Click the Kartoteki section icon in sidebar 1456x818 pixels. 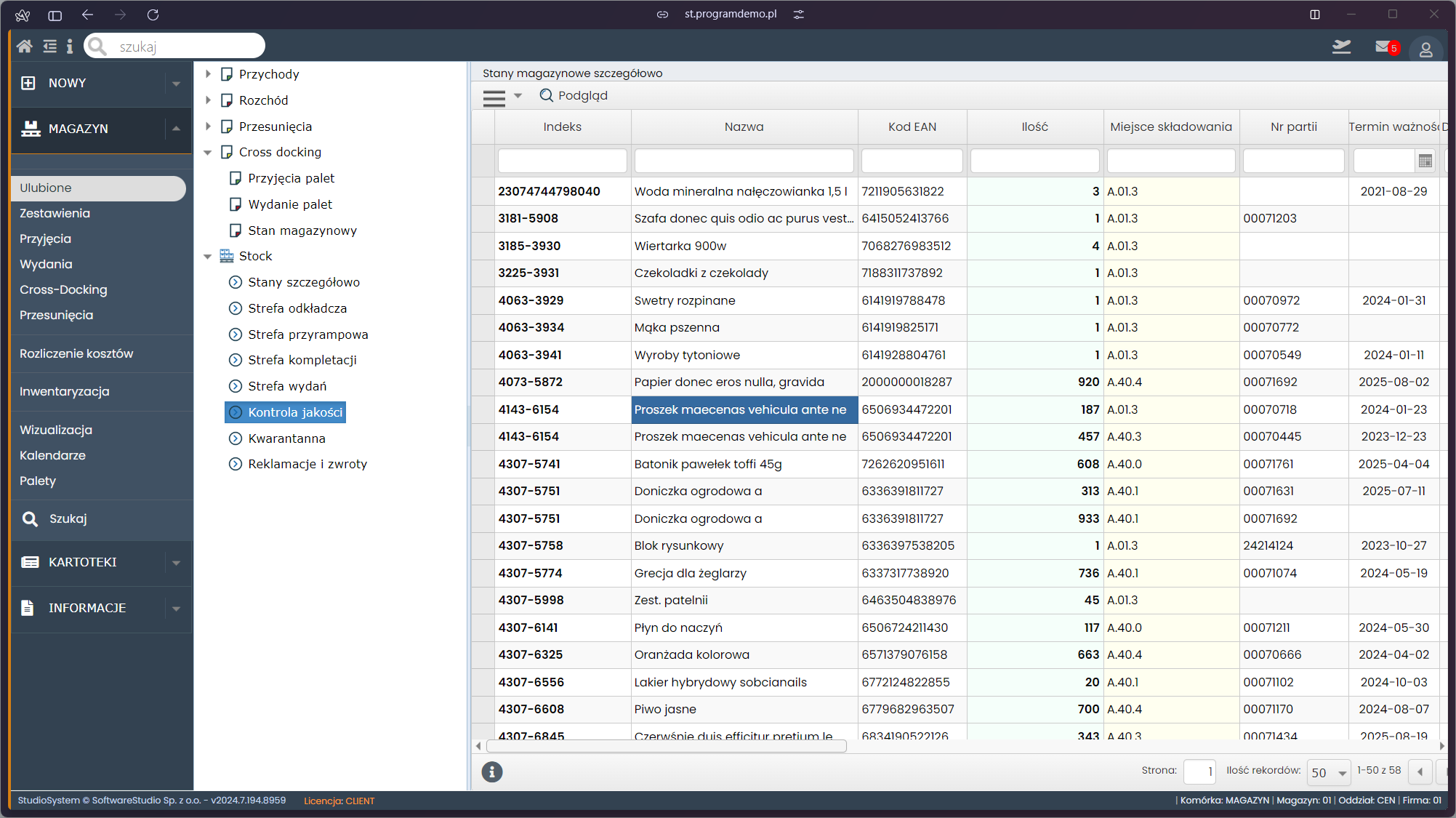click(x=28, y=561)
